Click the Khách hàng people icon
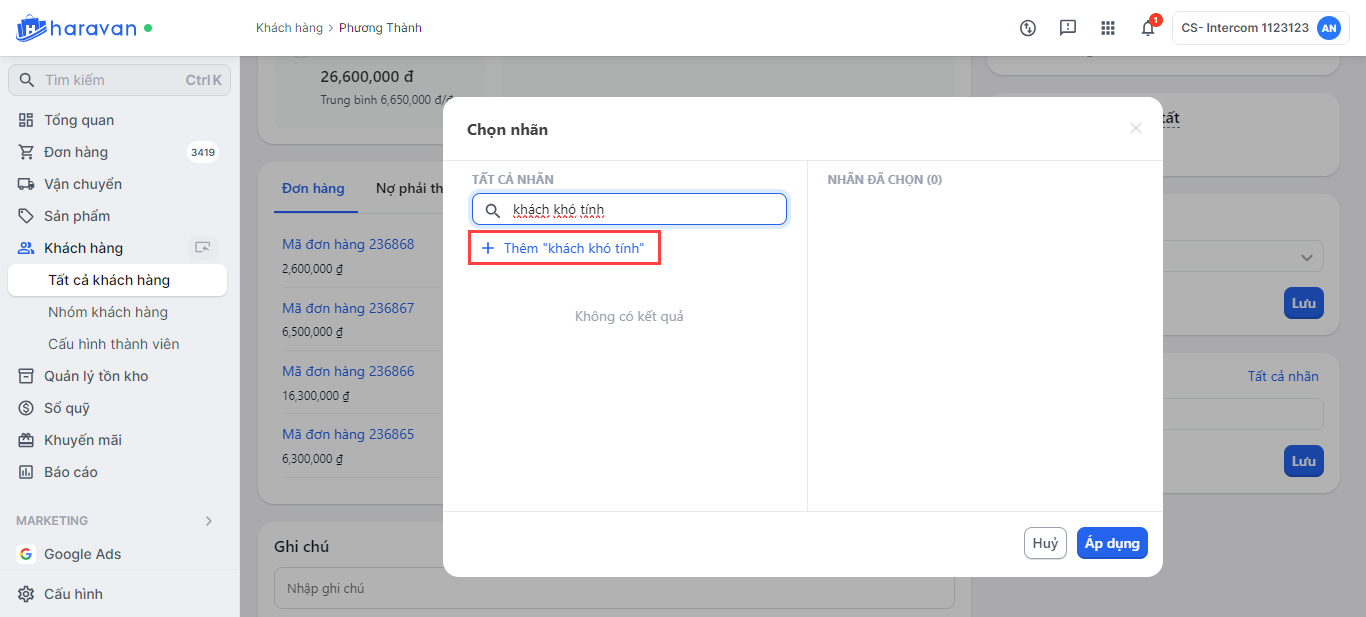The image size is (1366, 617). point(26,248)
